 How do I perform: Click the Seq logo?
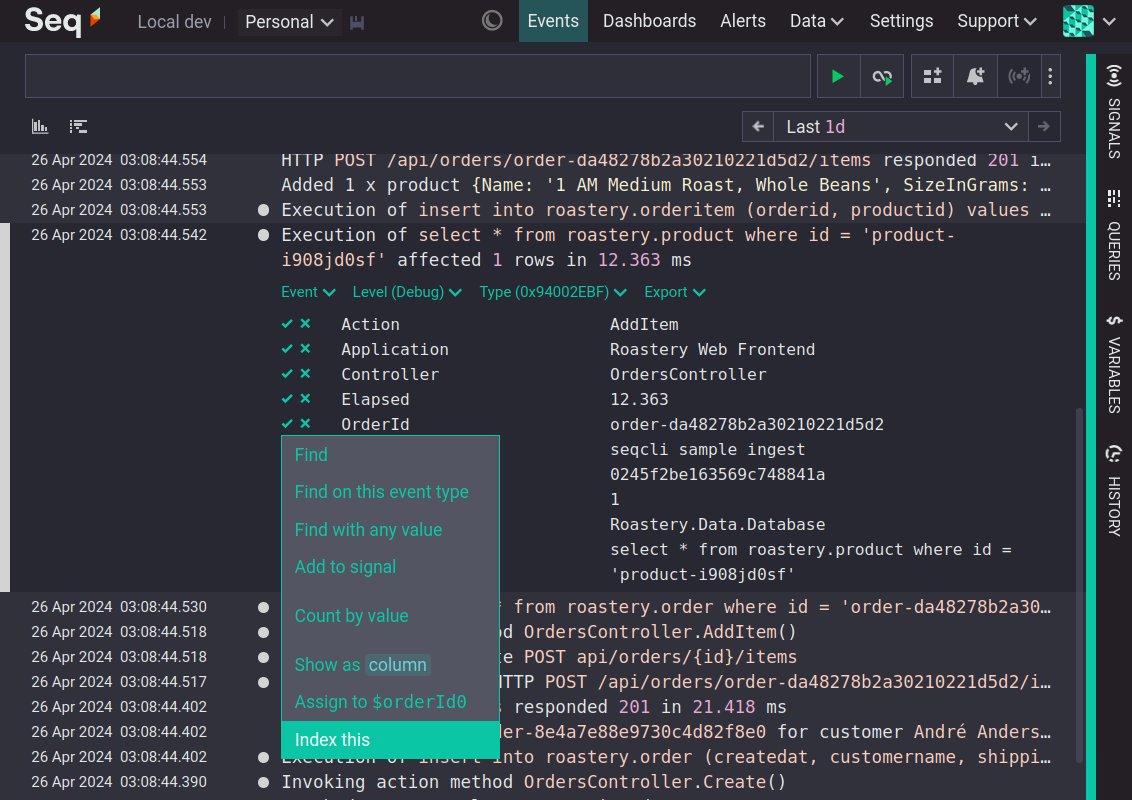(62, 20)
